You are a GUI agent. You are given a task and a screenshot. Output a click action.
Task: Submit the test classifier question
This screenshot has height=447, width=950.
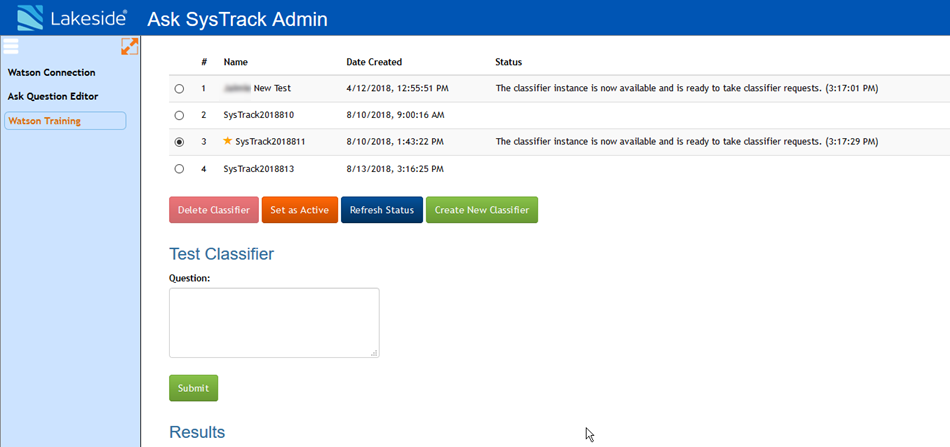click(x=193, y=388)
